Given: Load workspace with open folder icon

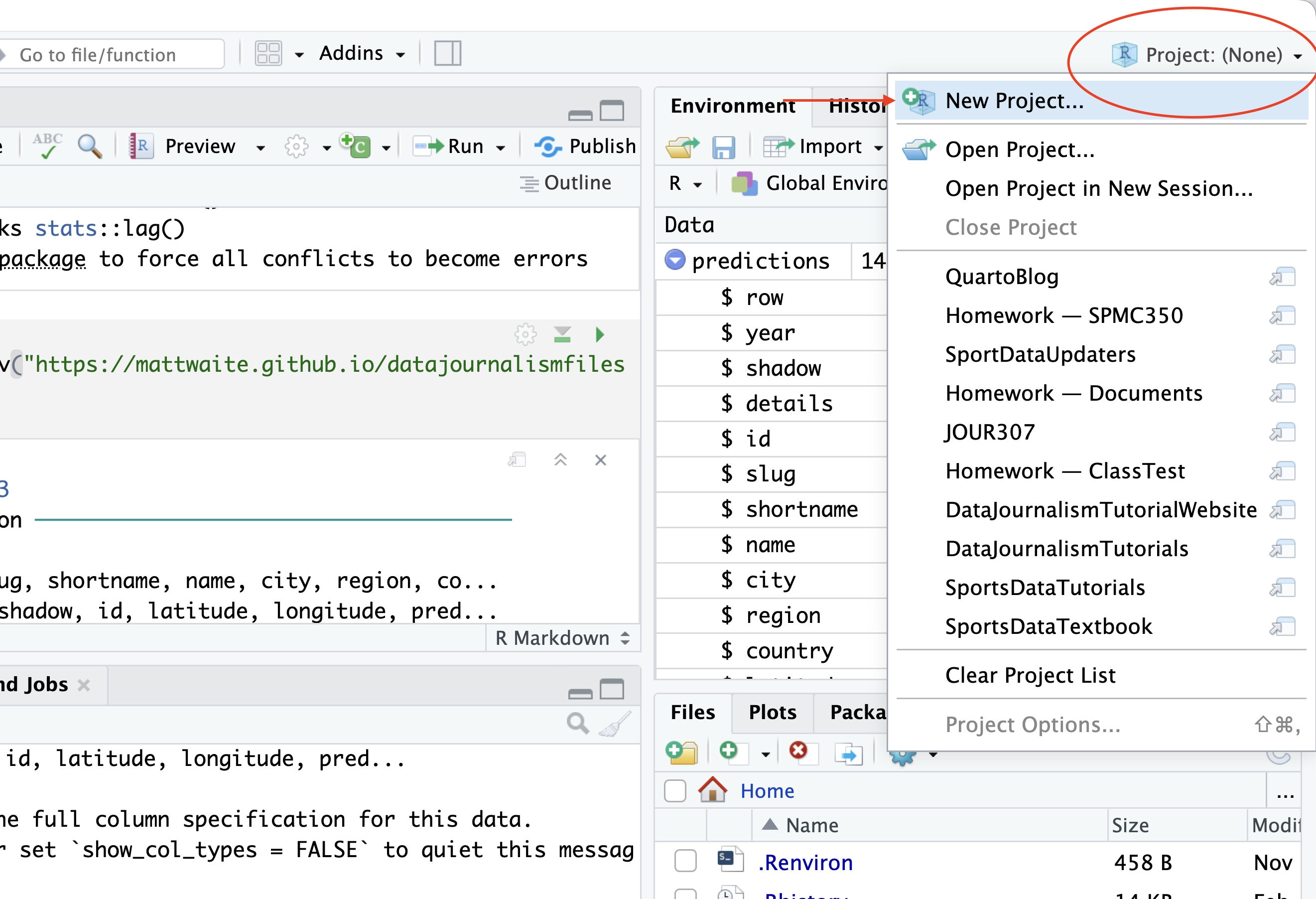Looking at the screenshot, I should point(682,148).
